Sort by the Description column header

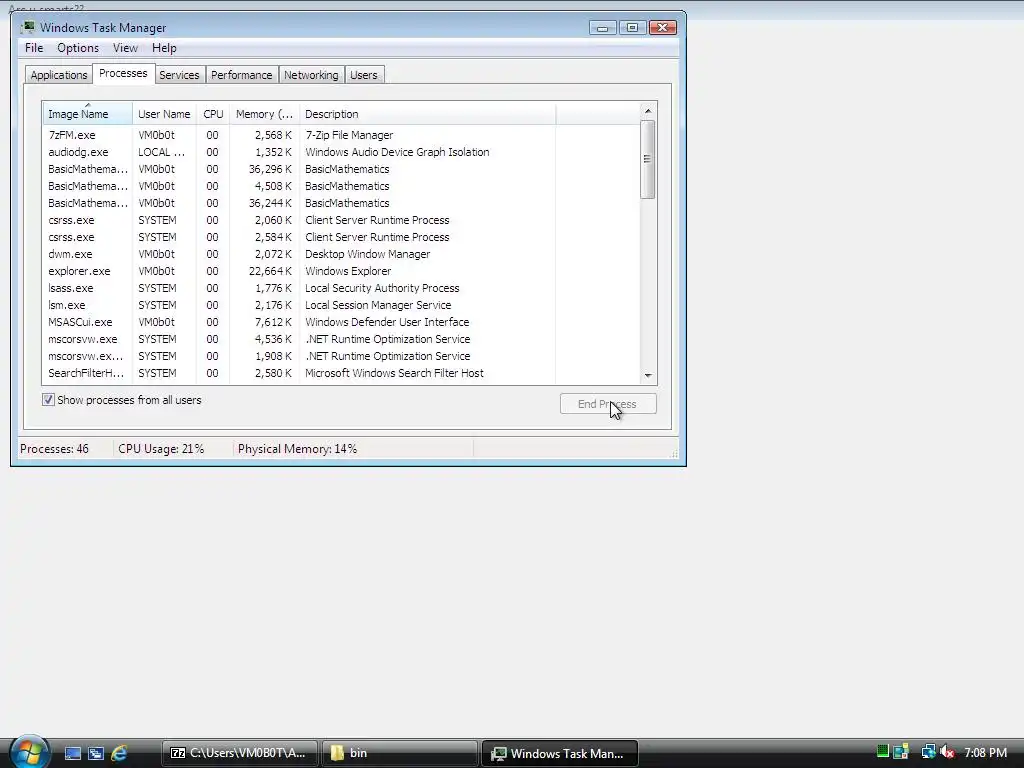427,114
